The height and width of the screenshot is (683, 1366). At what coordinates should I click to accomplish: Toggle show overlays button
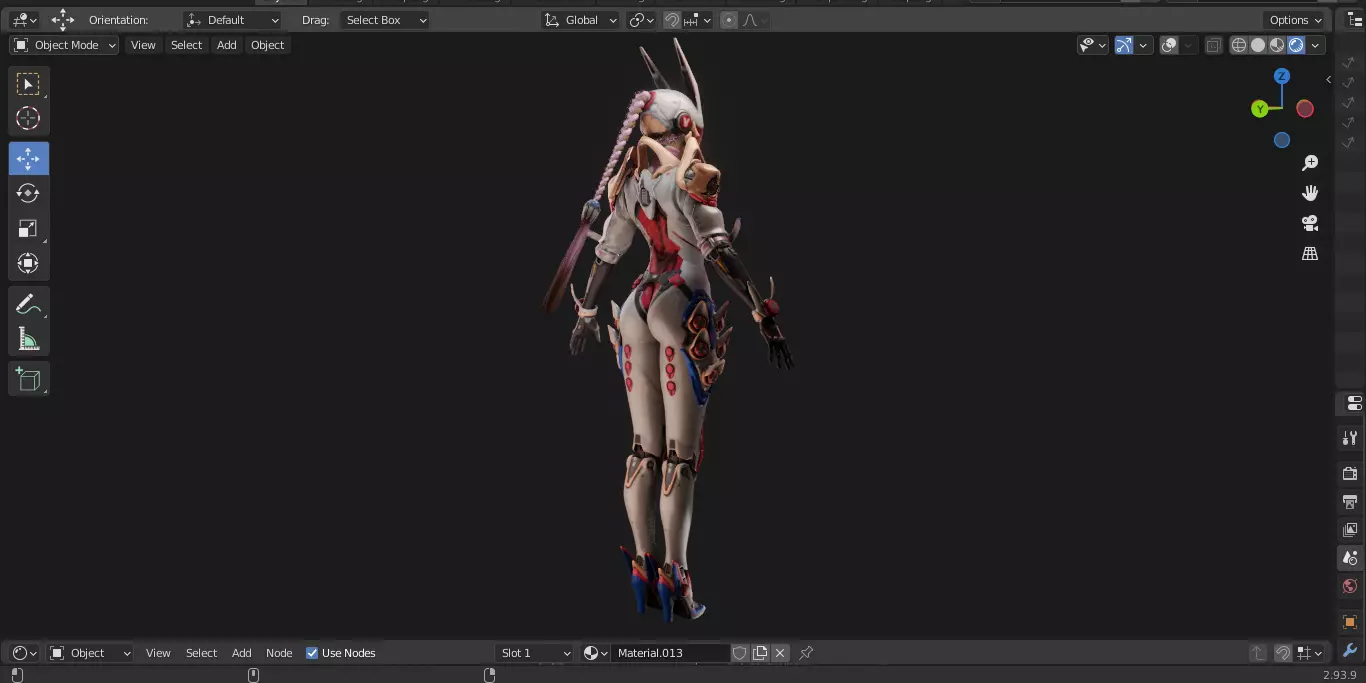point(1169,45)
